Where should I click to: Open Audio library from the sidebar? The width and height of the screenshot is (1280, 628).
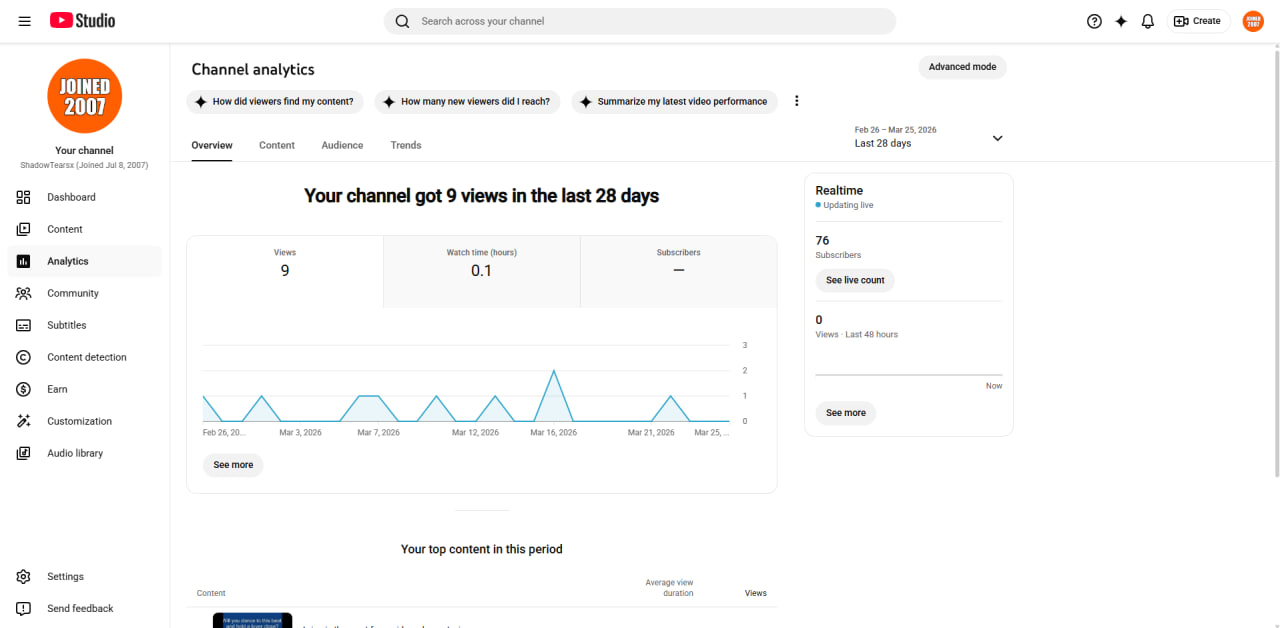tap(85, 453)
